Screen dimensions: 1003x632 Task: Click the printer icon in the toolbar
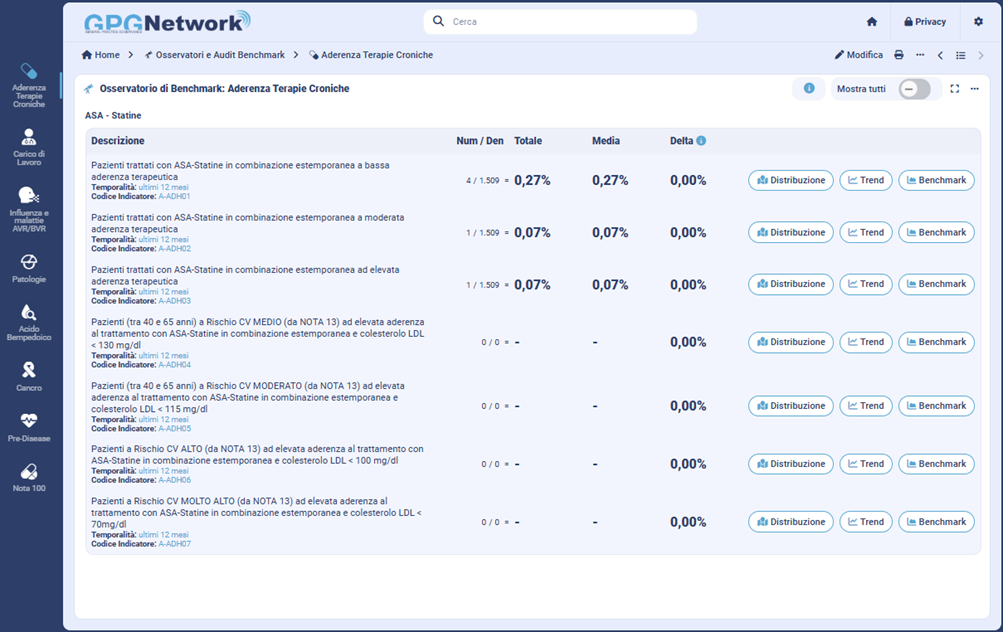[x=899, y=55]
